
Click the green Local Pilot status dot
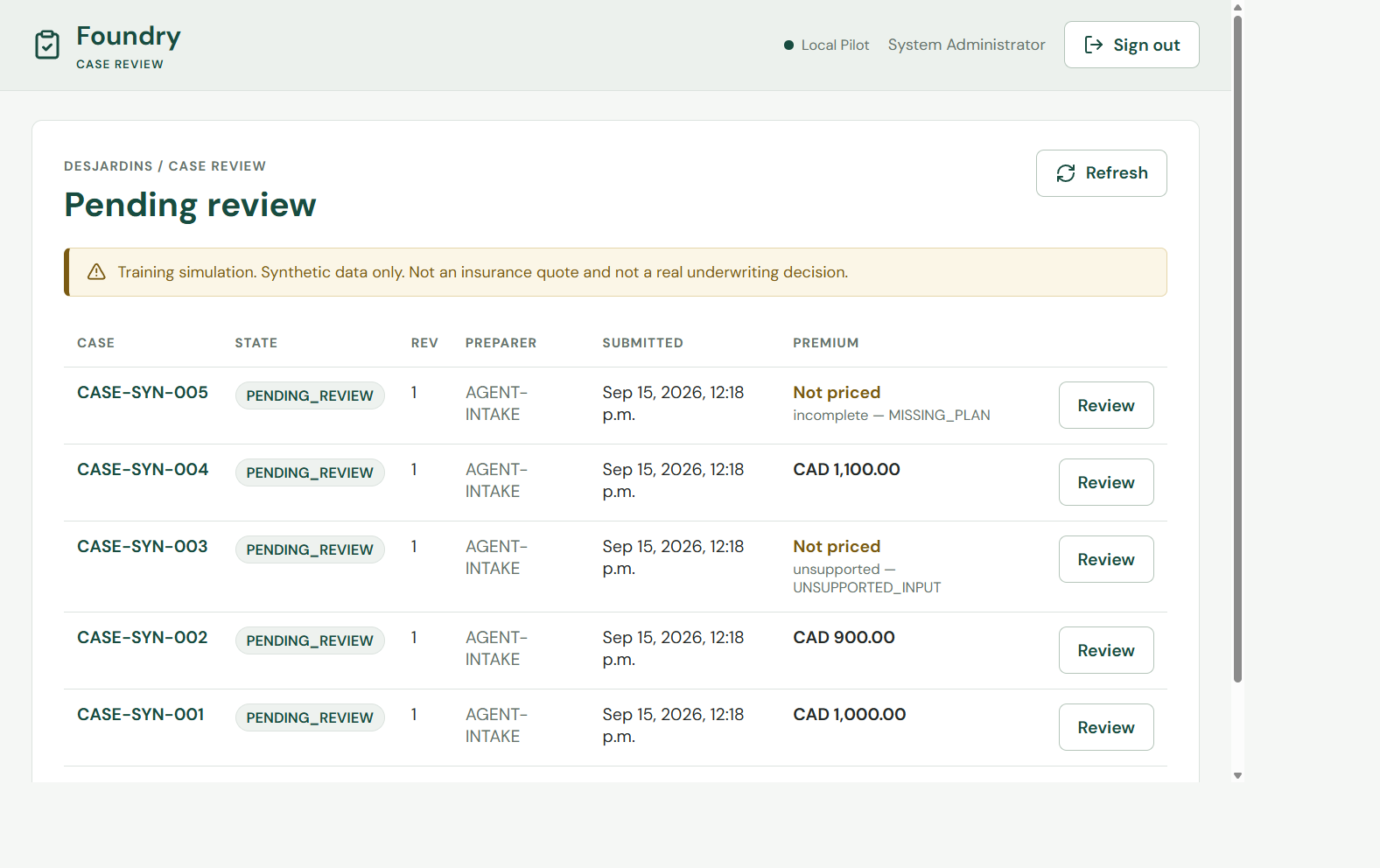tap(788, 45)
